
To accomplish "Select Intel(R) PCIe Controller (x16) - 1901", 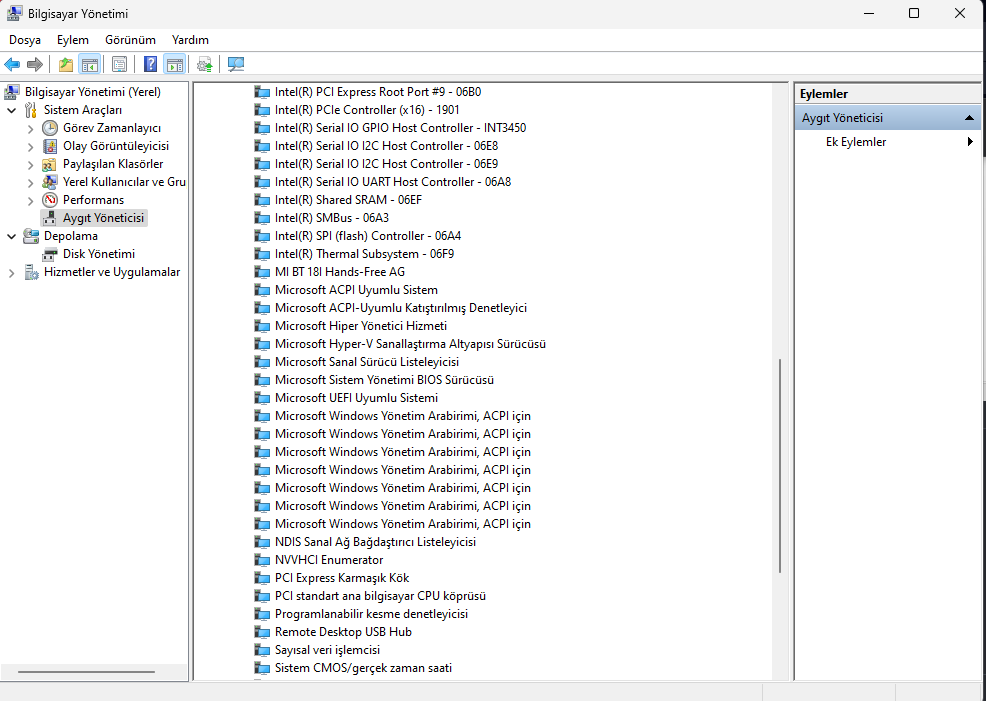I will [367, 110].
